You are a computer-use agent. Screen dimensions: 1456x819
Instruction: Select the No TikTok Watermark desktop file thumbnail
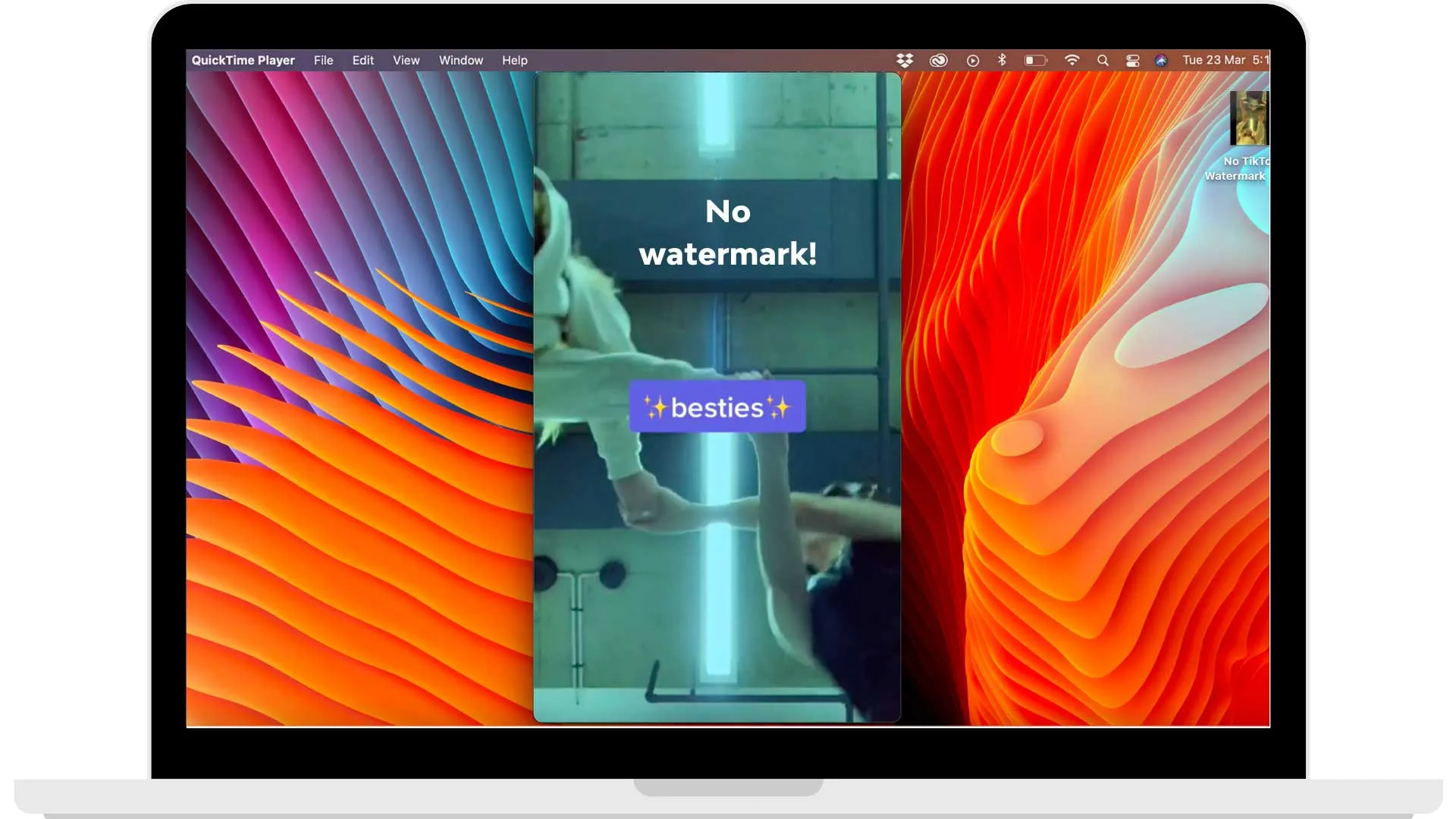click(1249, 118)
